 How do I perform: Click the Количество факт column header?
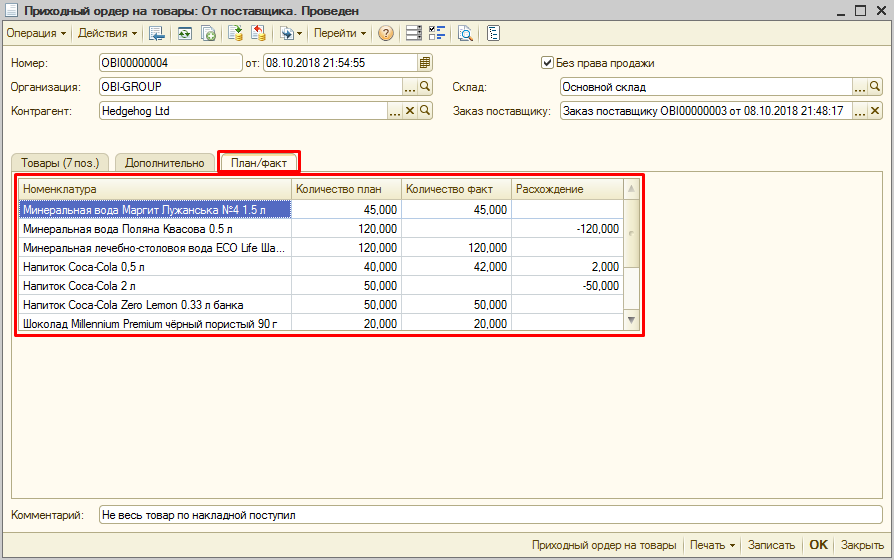tap(456, 189)
